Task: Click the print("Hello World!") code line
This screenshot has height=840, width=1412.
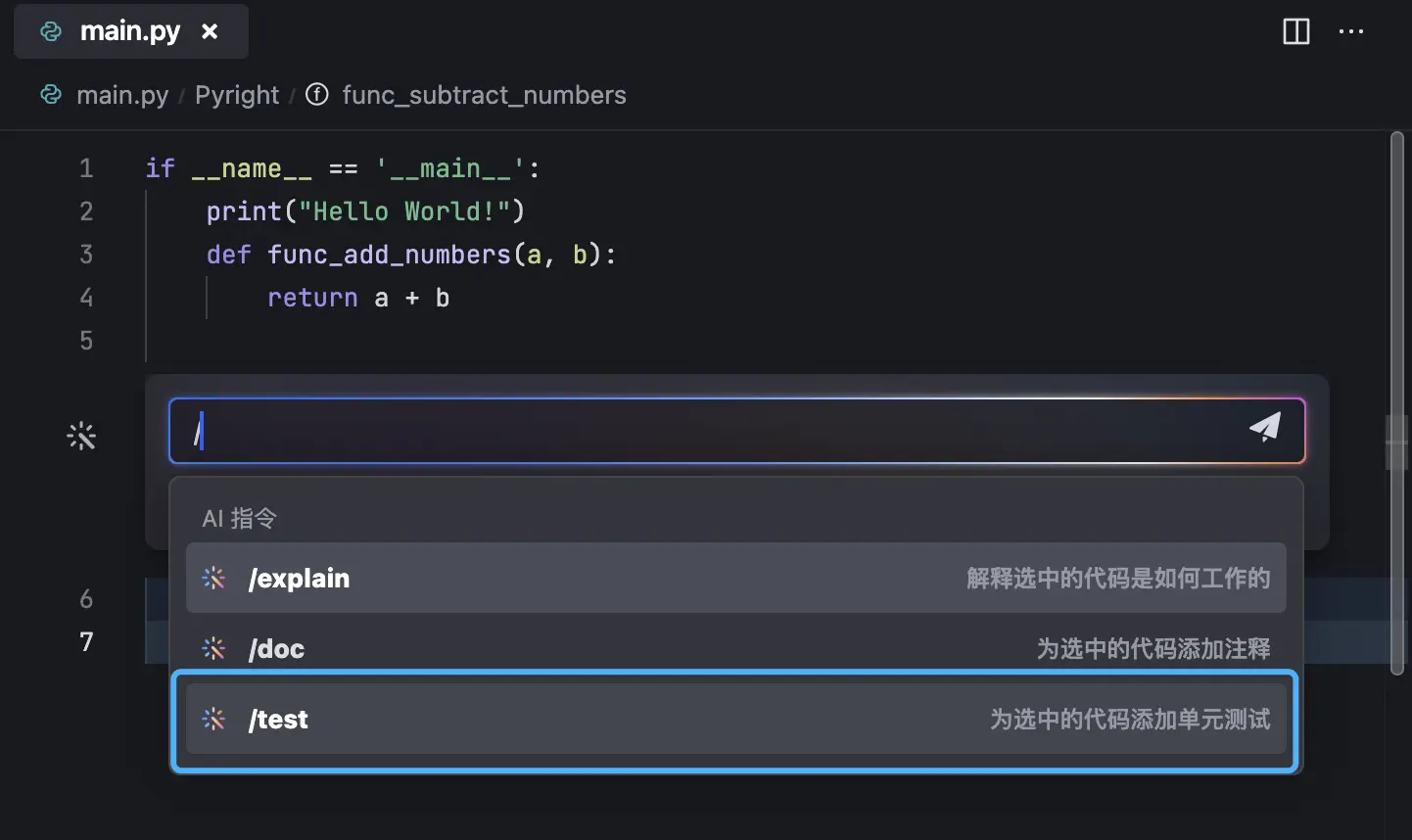Action: pos(365,211)
